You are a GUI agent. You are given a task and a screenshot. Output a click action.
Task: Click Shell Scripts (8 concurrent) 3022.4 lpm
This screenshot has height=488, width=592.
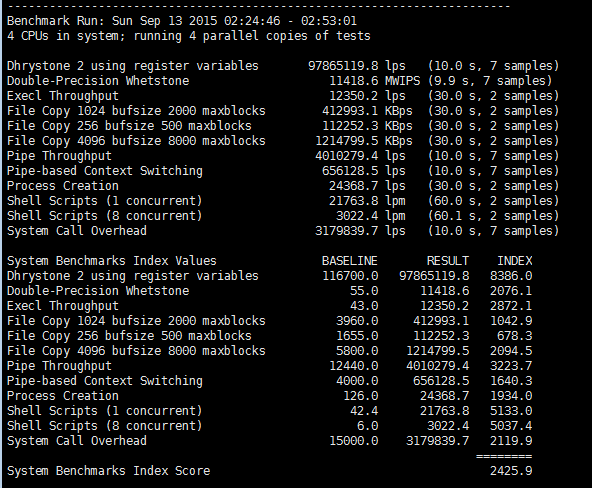371,216
